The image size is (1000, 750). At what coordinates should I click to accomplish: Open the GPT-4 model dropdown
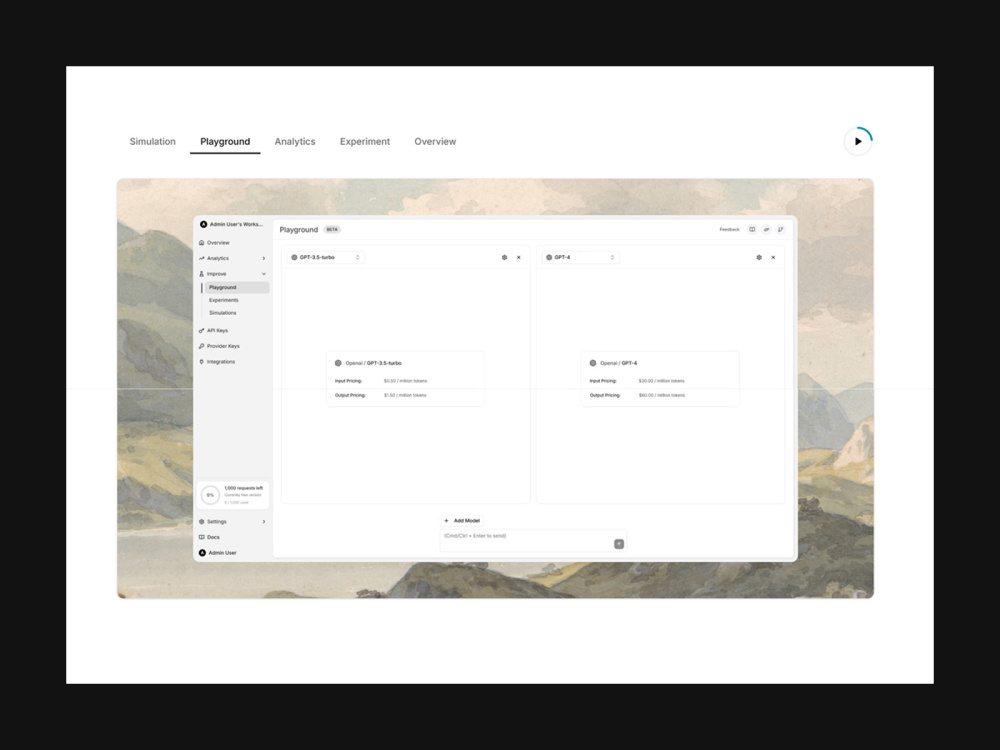tap(580, 258)
